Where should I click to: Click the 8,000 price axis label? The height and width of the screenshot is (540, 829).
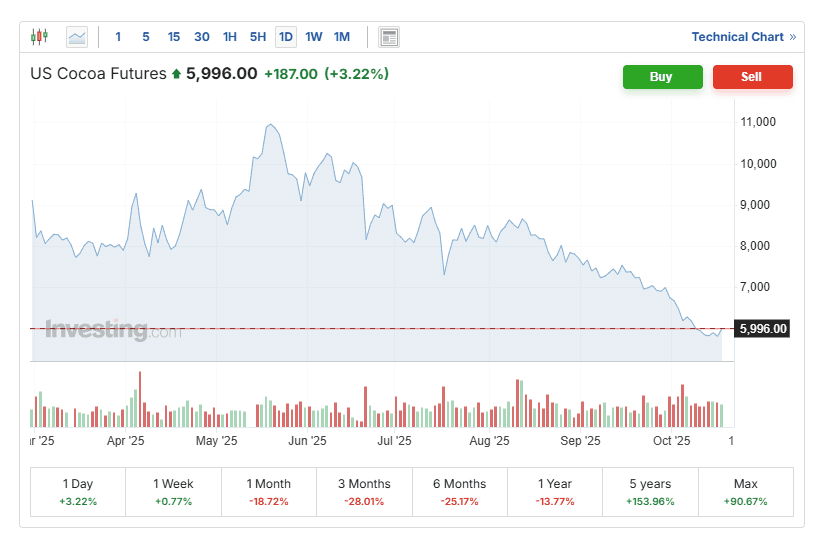coord(754,245)
